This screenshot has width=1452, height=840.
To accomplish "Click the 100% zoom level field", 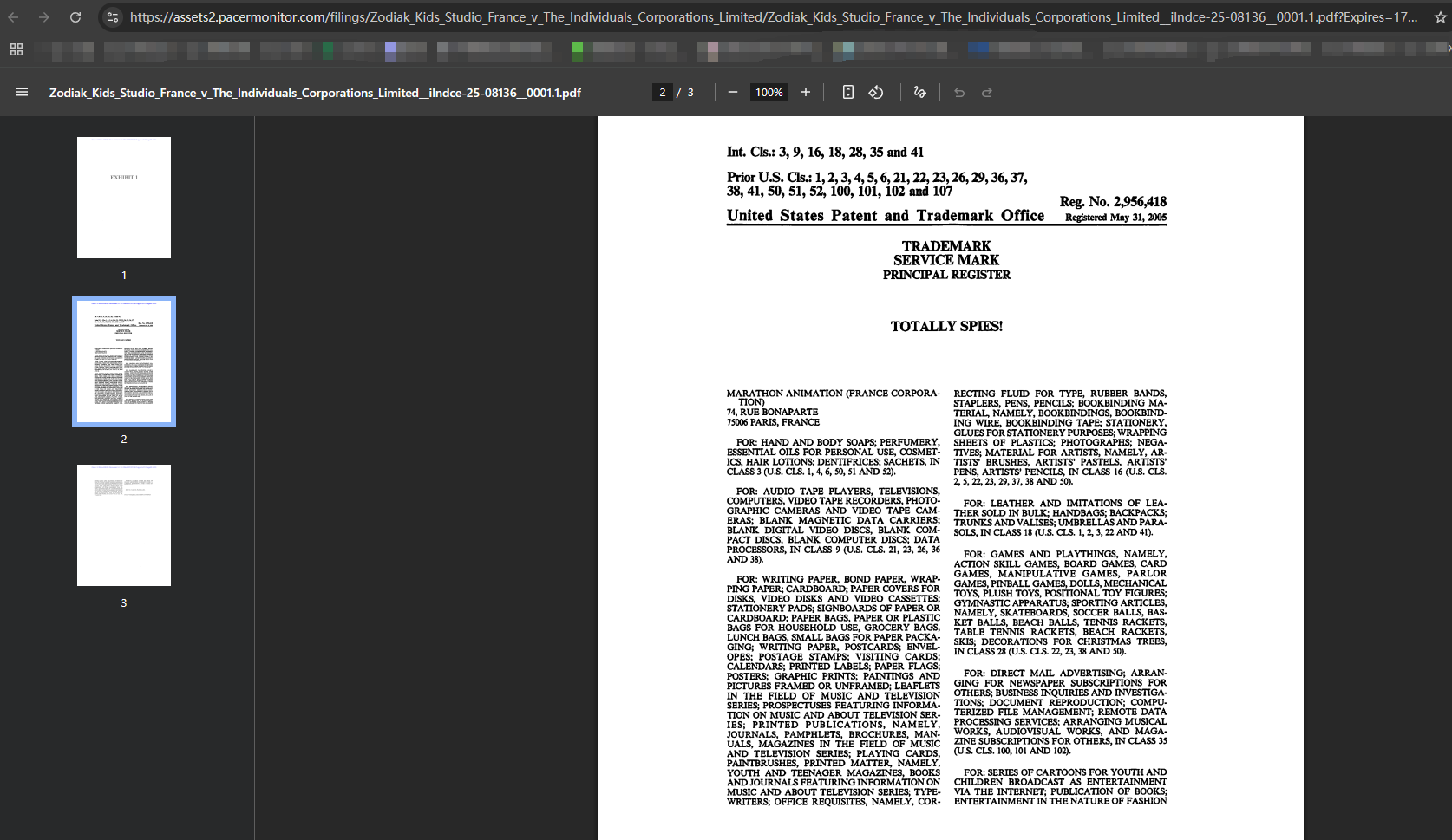I will [x=769, y=92].
